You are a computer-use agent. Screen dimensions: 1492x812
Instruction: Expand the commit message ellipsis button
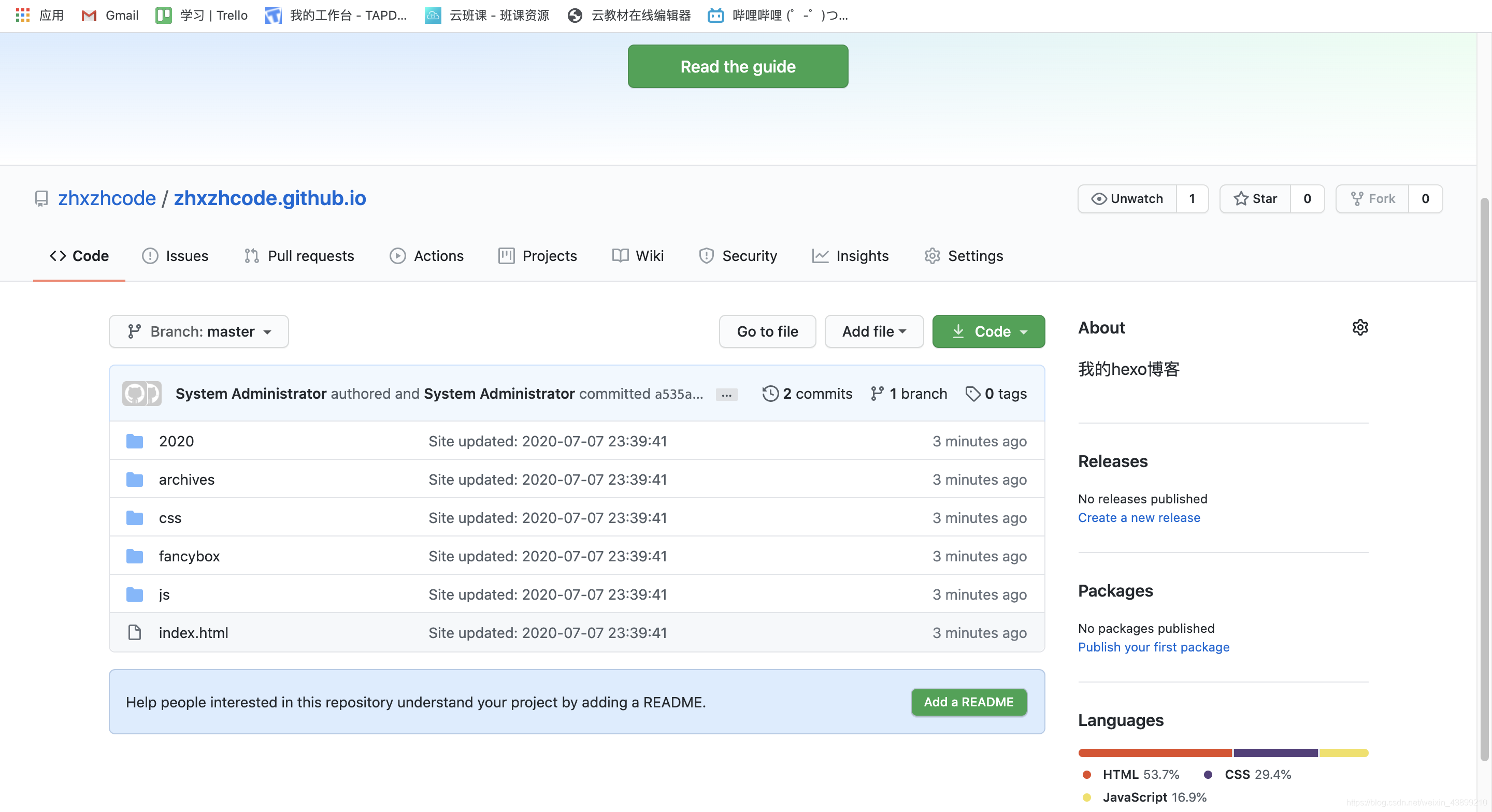tap(726, 395)
